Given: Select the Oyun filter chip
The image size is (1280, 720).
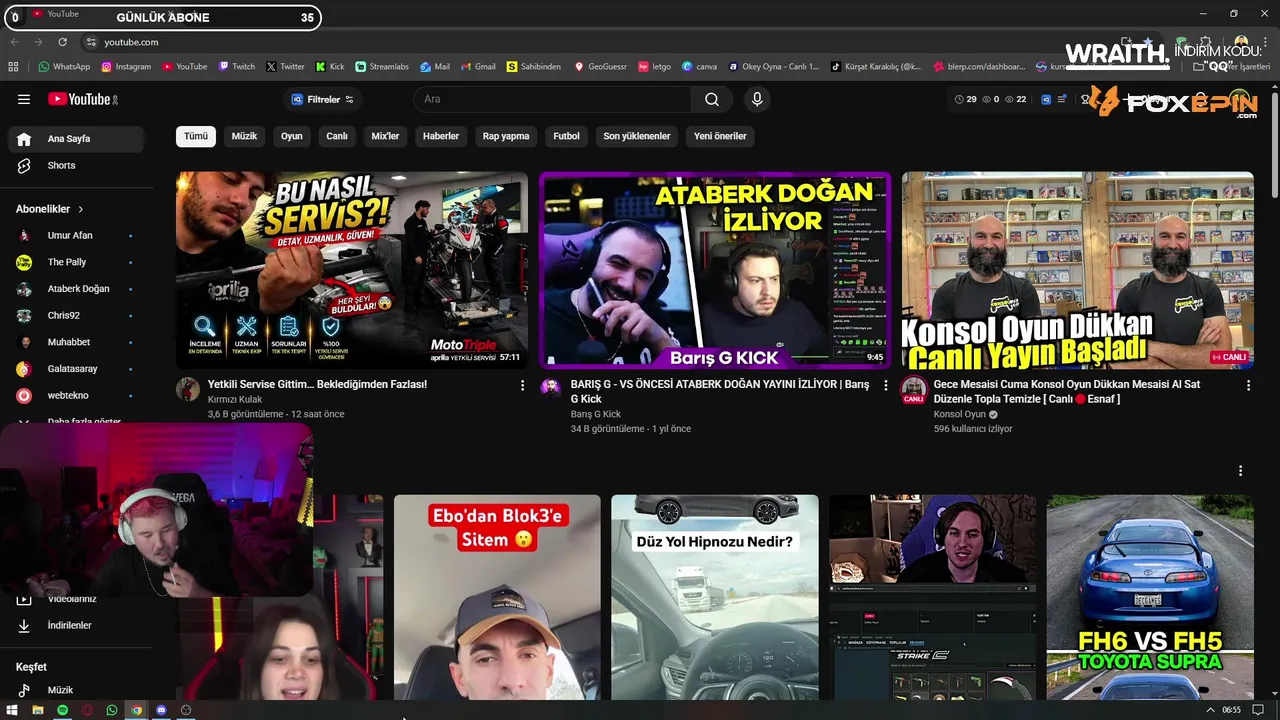Looking at the screenshot, I should (291, 136).
